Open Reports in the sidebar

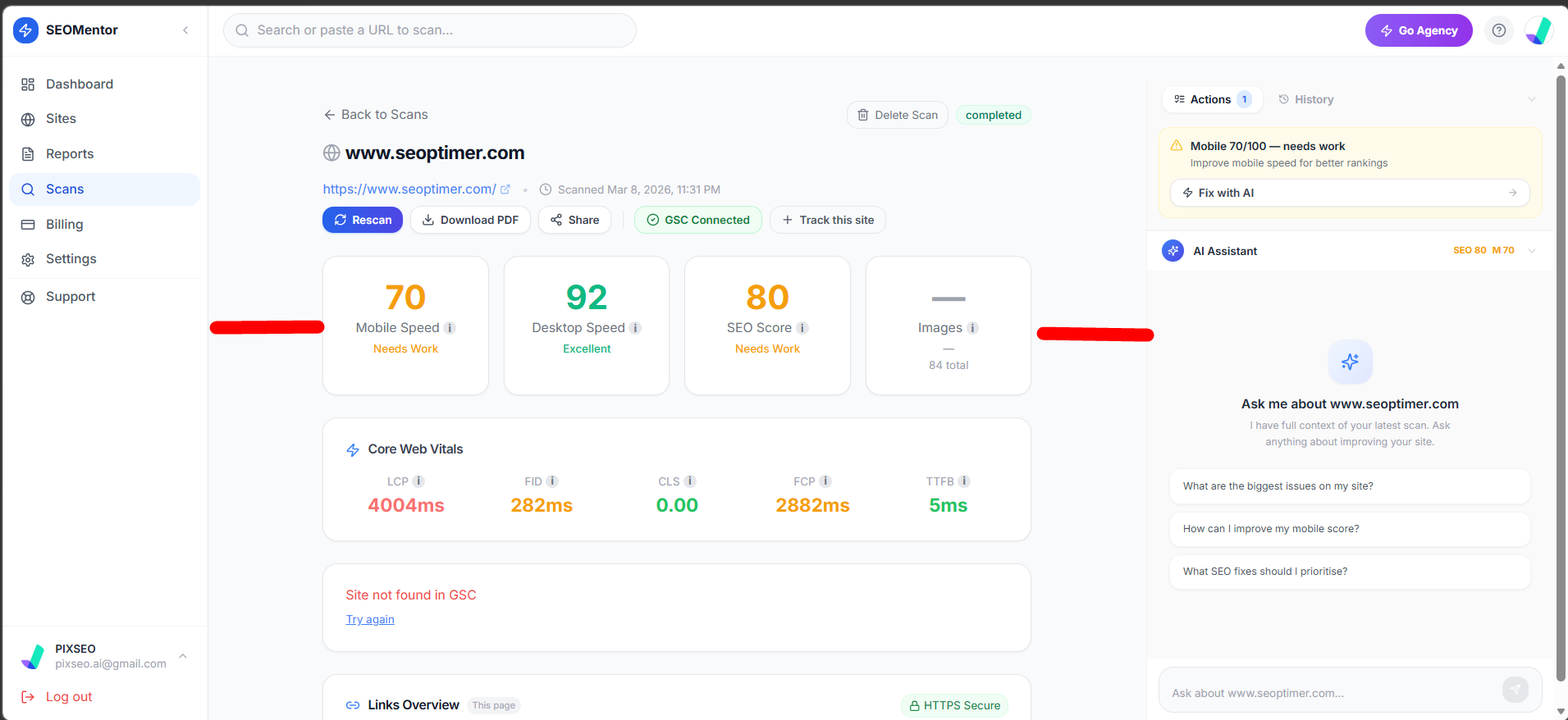(104, 154)
